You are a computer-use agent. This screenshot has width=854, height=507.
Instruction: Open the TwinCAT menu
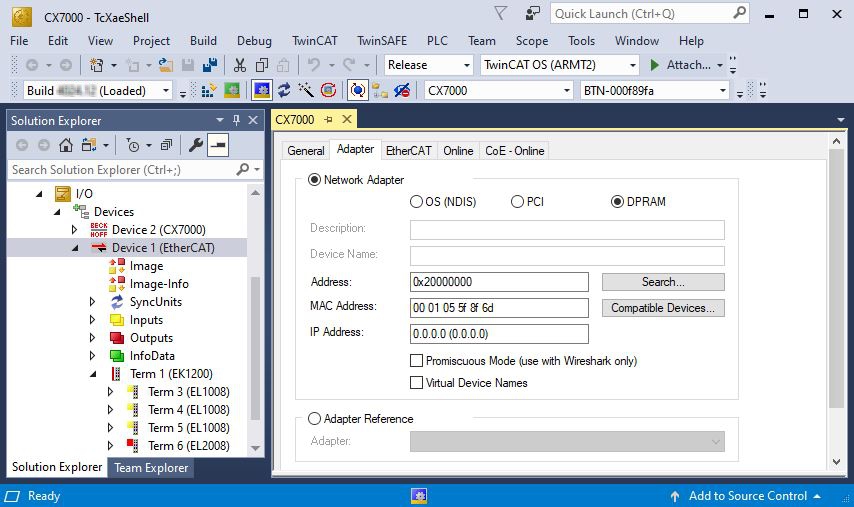click(x=314, y=41)
